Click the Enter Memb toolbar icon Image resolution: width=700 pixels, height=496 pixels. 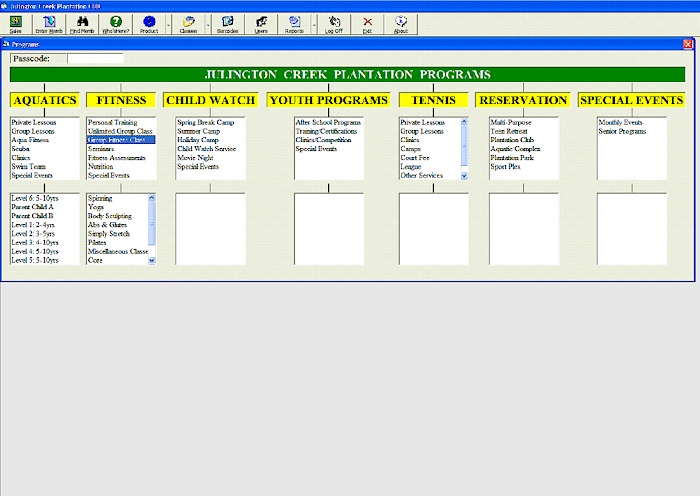(49, 24)
